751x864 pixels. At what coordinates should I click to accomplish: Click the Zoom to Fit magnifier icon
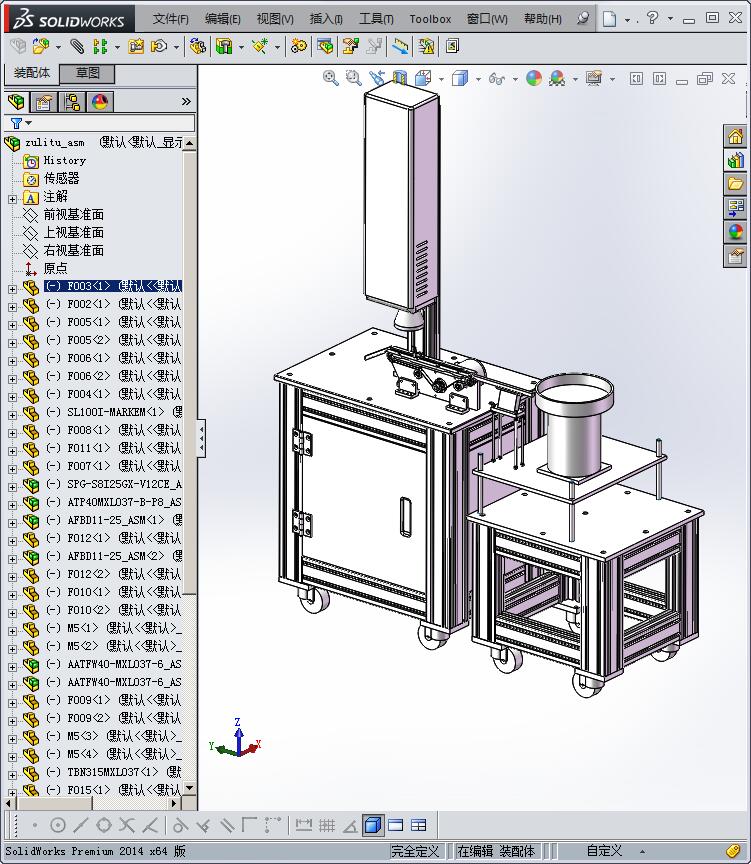pyautogui.click(x=331, y=78)
